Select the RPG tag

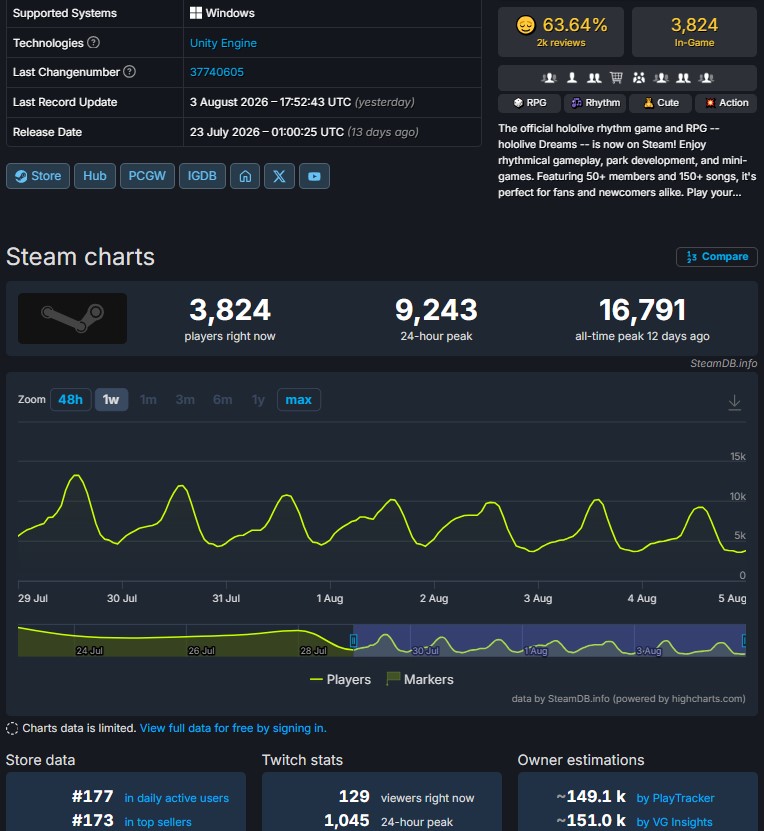tap(529, 103)
